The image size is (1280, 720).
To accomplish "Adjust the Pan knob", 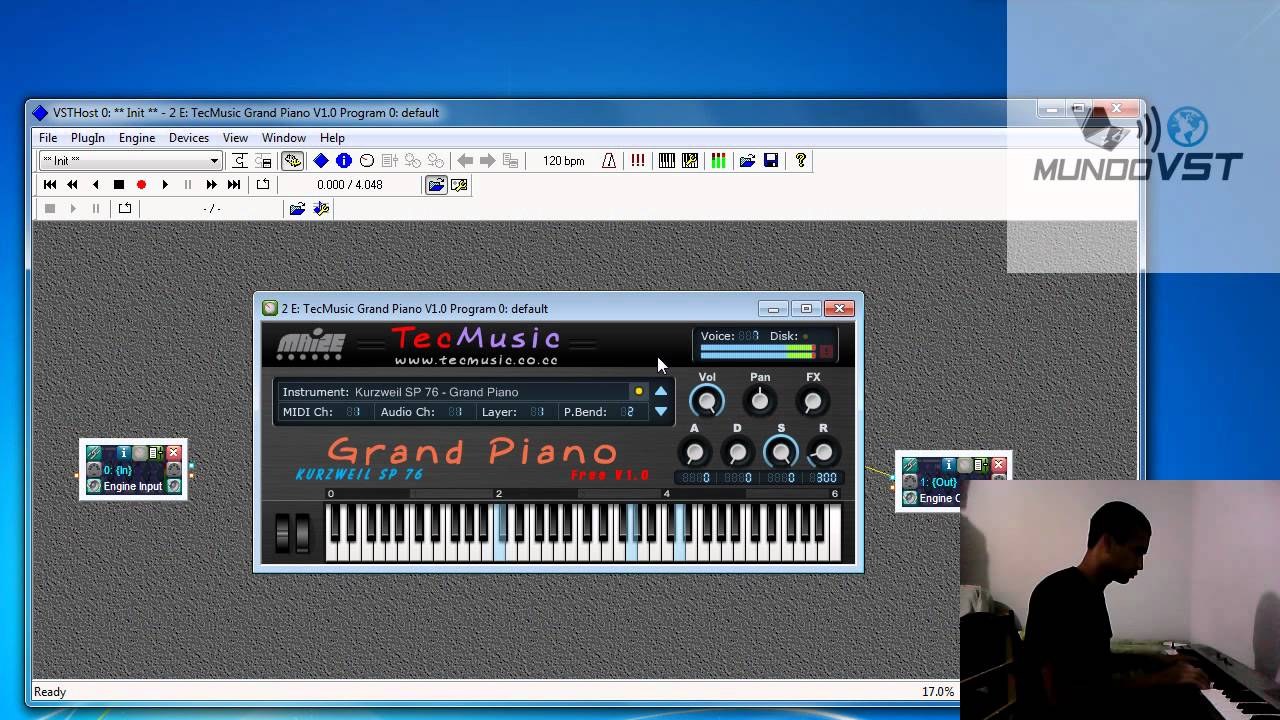I will [x=760, y=402].
